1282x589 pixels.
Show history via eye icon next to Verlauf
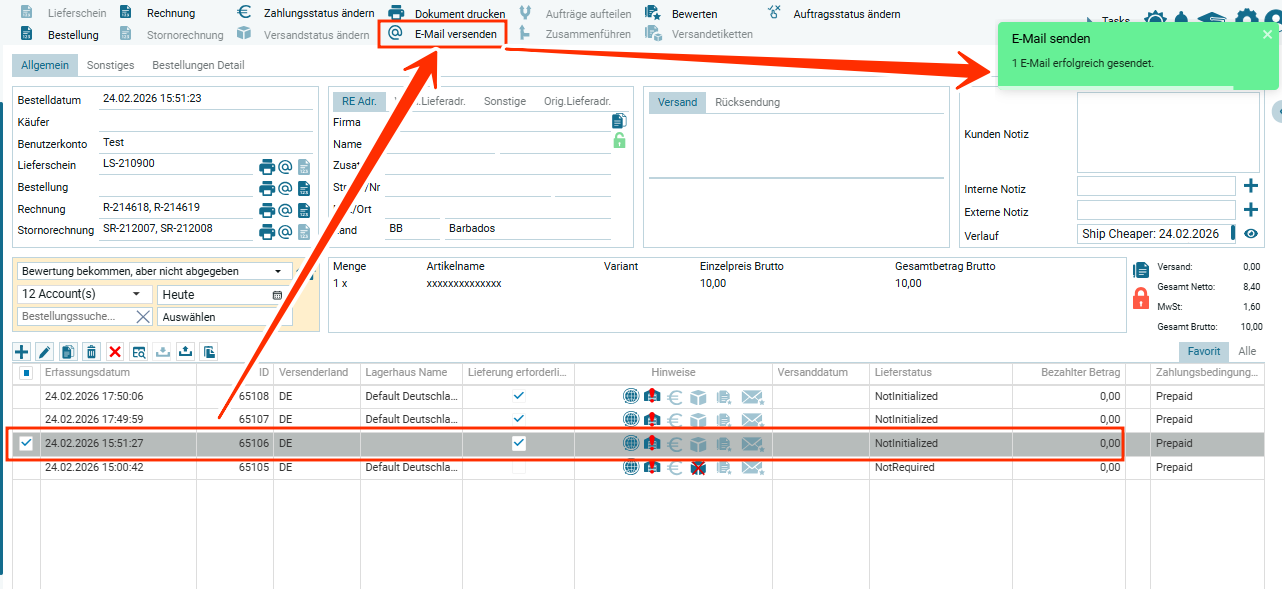pyautogui.click(x=1250, y=234)
